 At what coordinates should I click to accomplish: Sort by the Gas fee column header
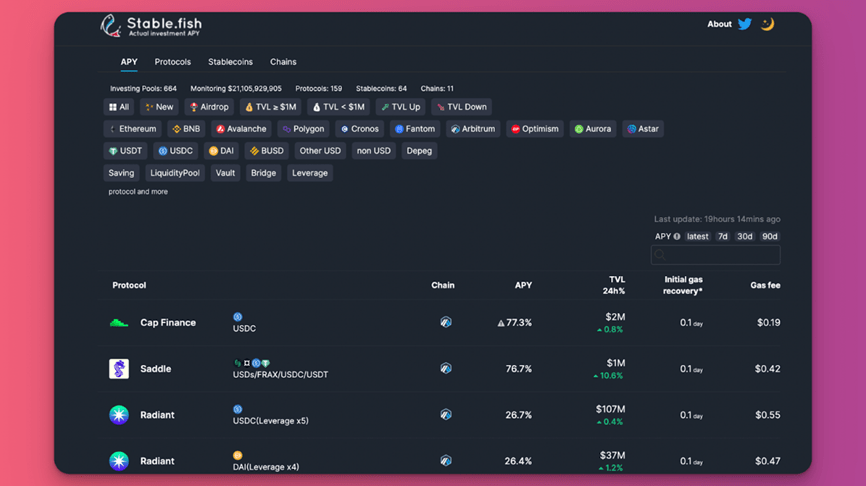(x=765, y=285)
